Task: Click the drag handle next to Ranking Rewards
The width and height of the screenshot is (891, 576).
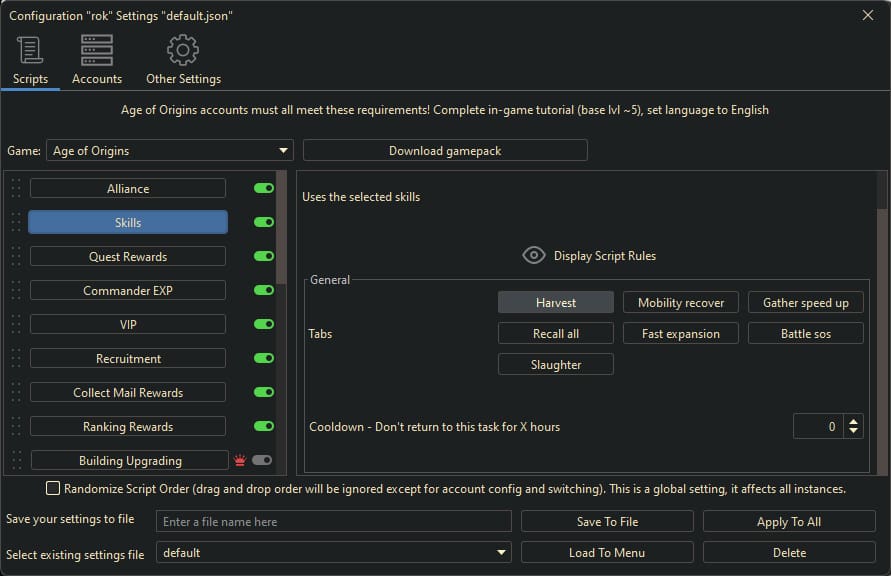Action: tap(15, 426)
